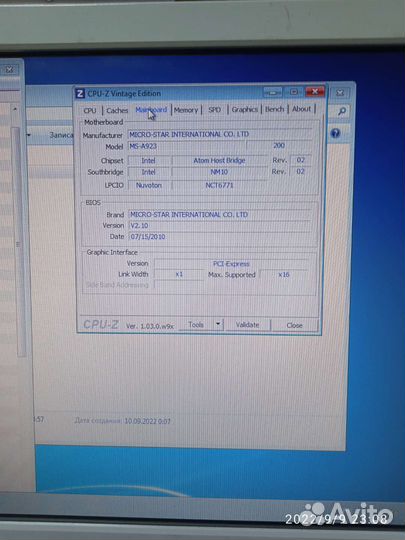
Task: Click the scrollbar up arrow in left panel
Action: pyautogui.click(x=14, y=109)
